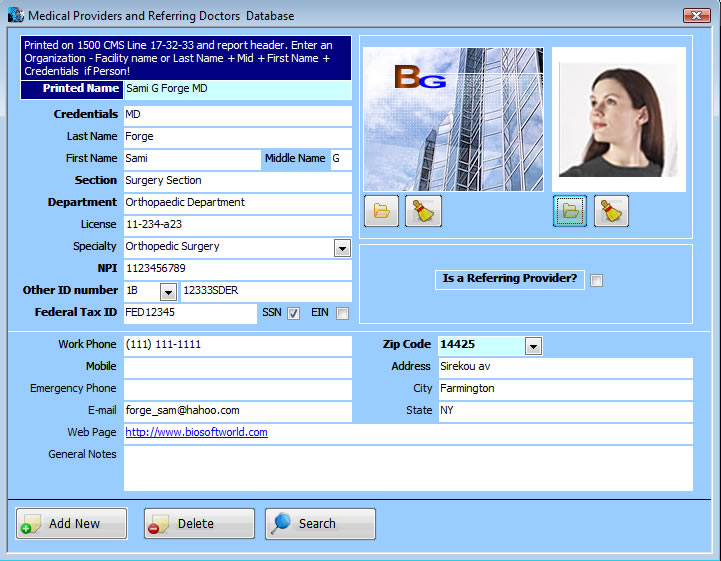Click the NPI field 1123456789

(x=238, y=270)
